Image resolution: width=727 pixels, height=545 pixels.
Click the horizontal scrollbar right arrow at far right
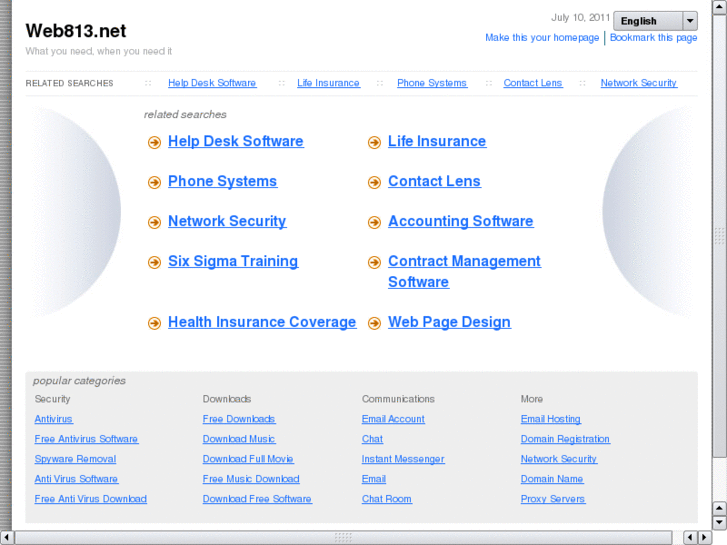[705, 537]
